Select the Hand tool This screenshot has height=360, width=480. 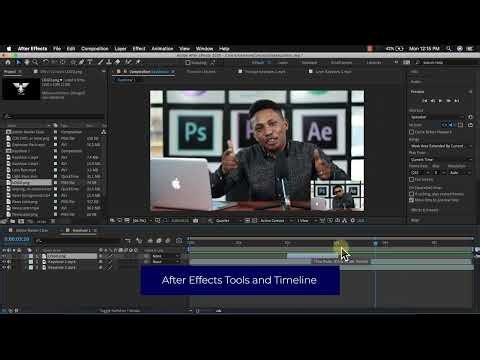pyautogui.click(x=27, y=62)
